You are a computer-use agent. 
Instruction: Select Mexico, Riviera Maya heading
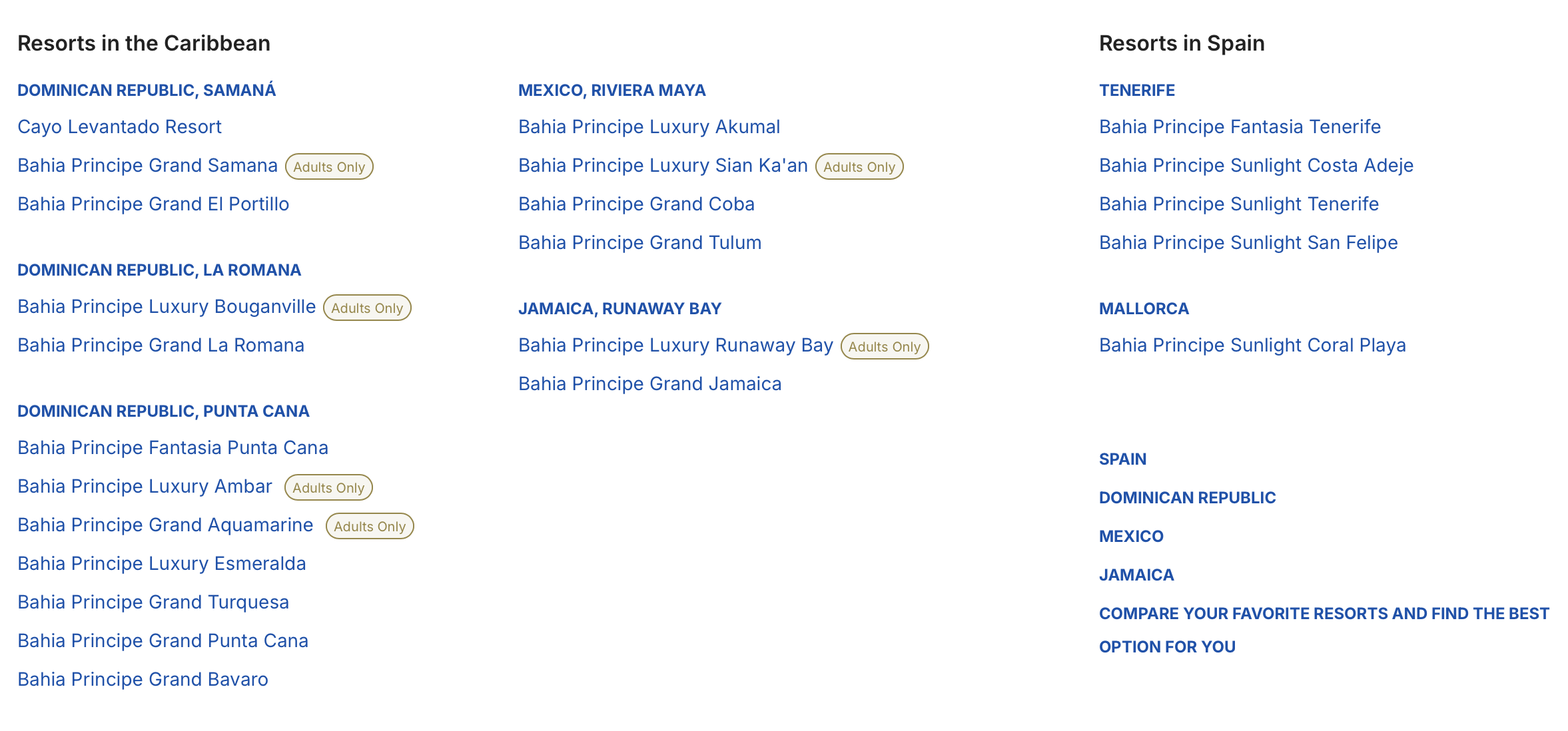click(611, 90)
